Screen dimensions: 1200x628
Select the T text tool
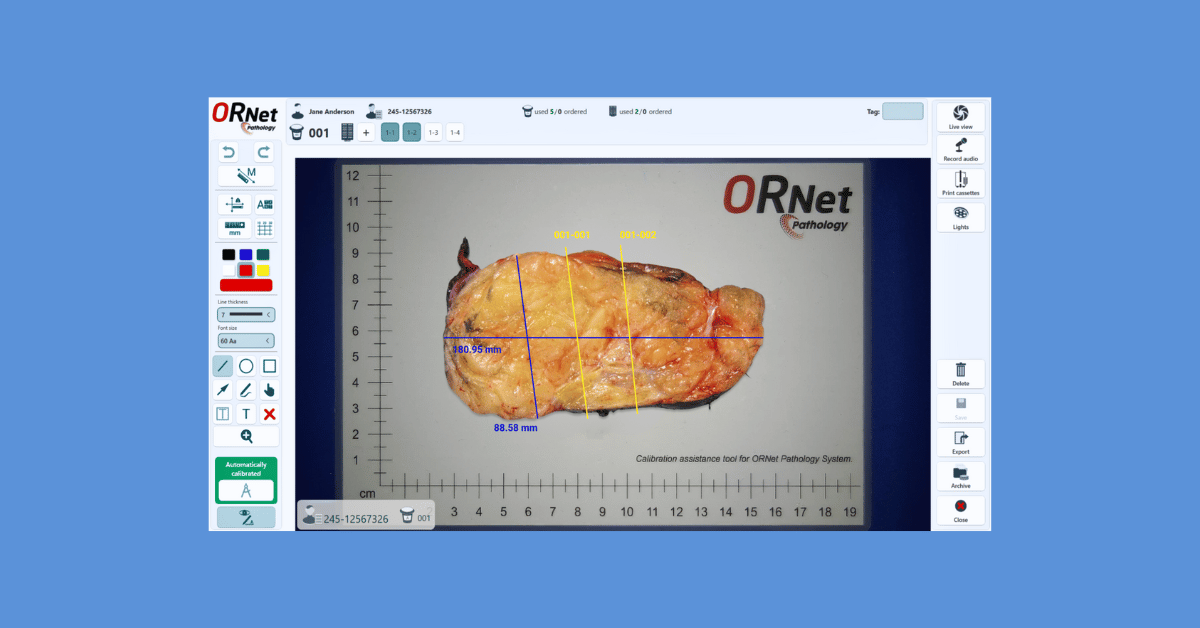point(246,414)
